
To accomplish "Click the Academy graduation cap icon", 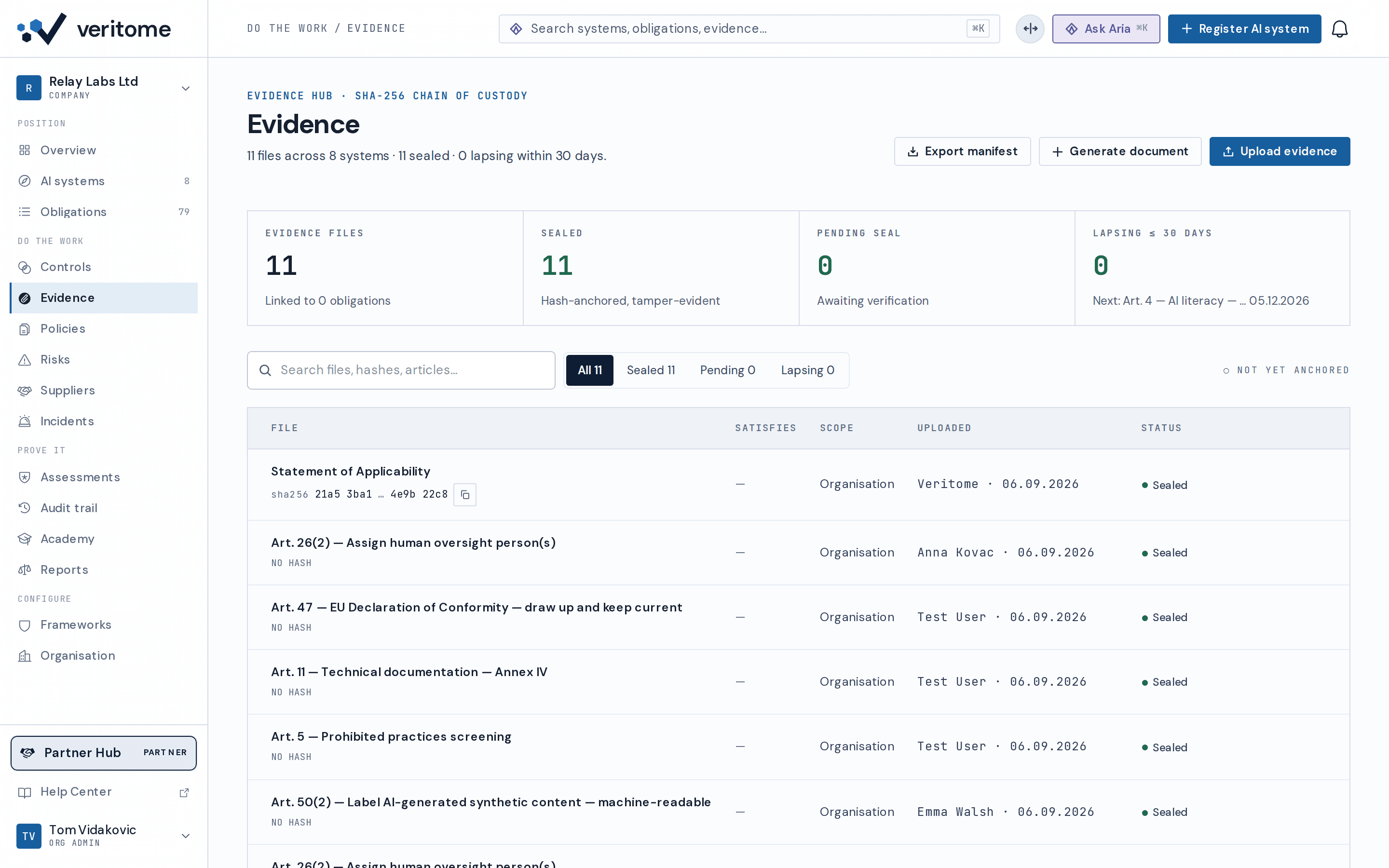I will click(x=25, y=539).
